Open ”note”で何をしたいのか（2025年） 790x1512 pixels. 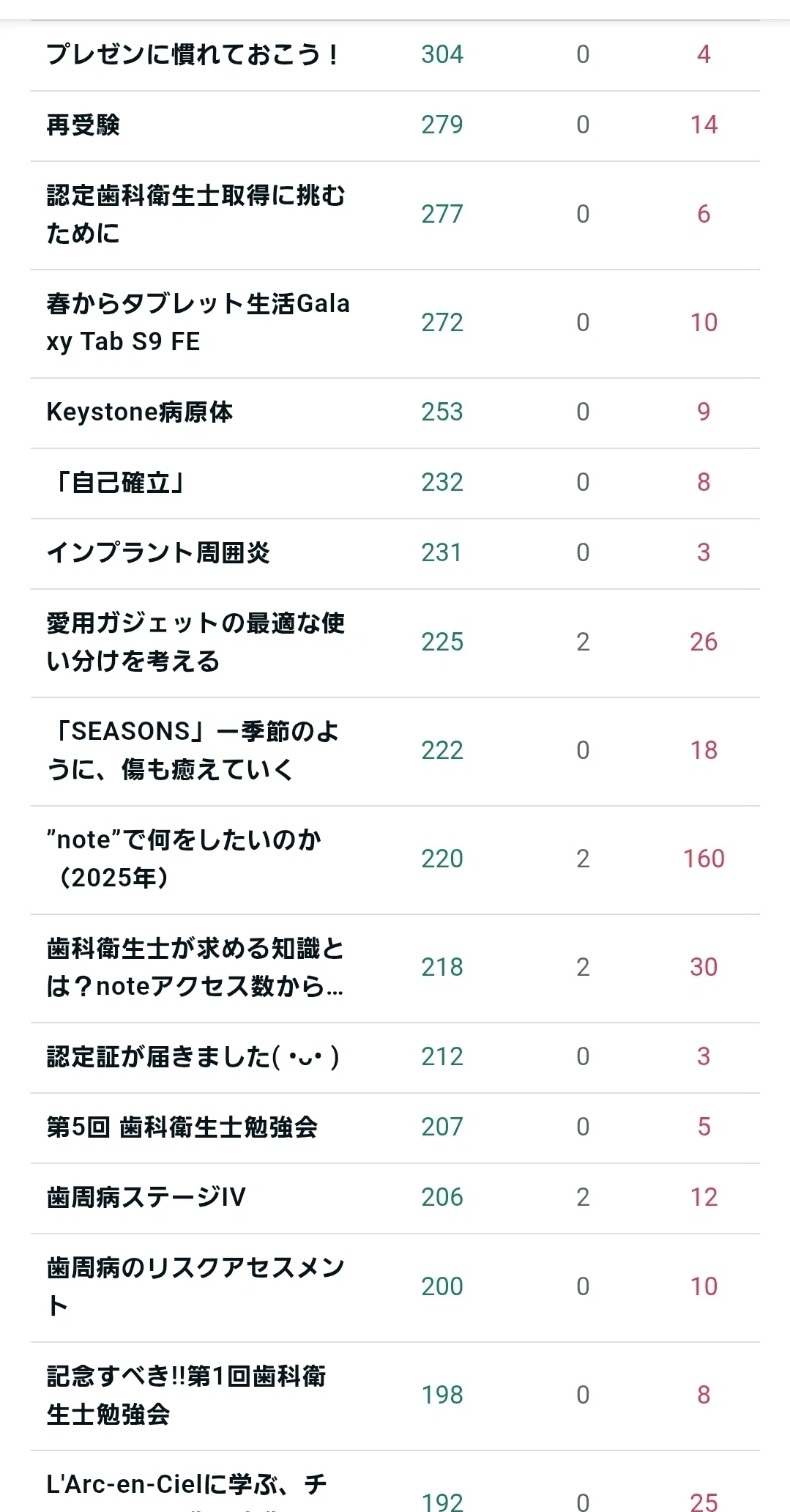[x=184, y=859]
